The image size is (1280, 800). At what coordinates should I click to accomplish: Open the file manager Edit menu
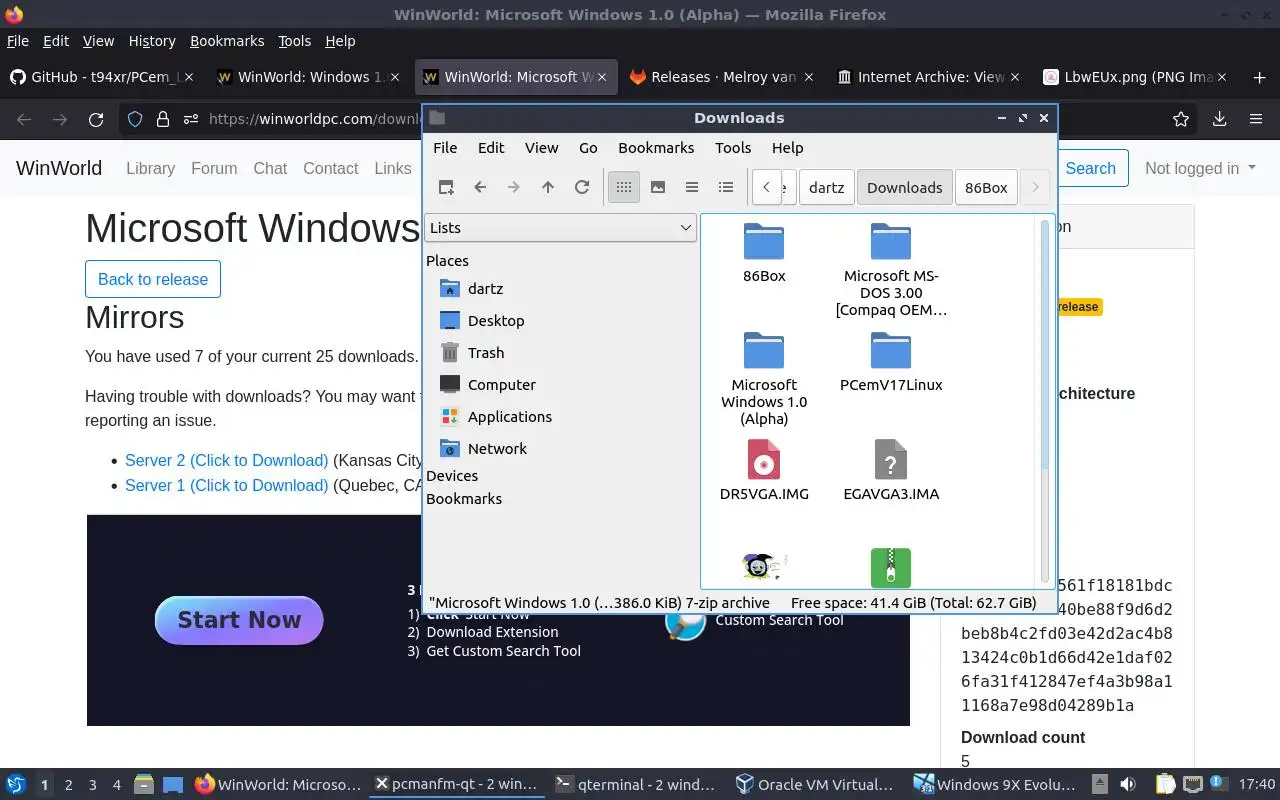[x=491, y=147]
